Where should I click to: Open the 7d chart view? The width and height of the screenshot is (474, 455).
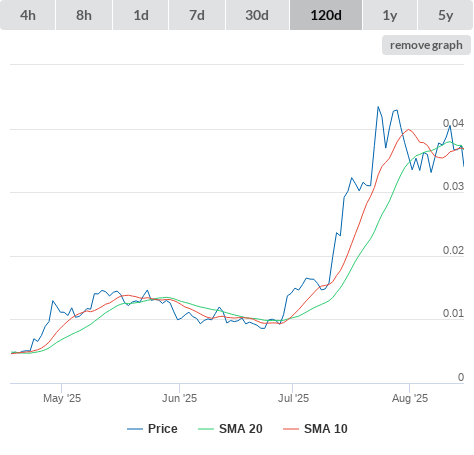pos(197,15)
